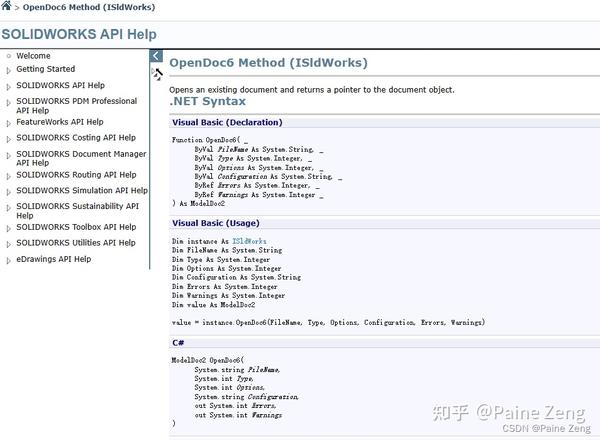This screenshot has height=440, width=600.
Task: Expand the SOLIDWORKS Costing API Help arrow
Action: (x=8, y=139)
